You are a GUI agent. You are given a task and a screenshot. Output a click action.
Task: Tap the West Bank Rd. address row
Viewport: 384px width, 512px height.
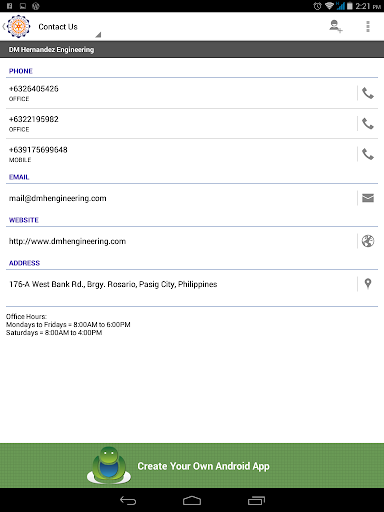[181, 284]
